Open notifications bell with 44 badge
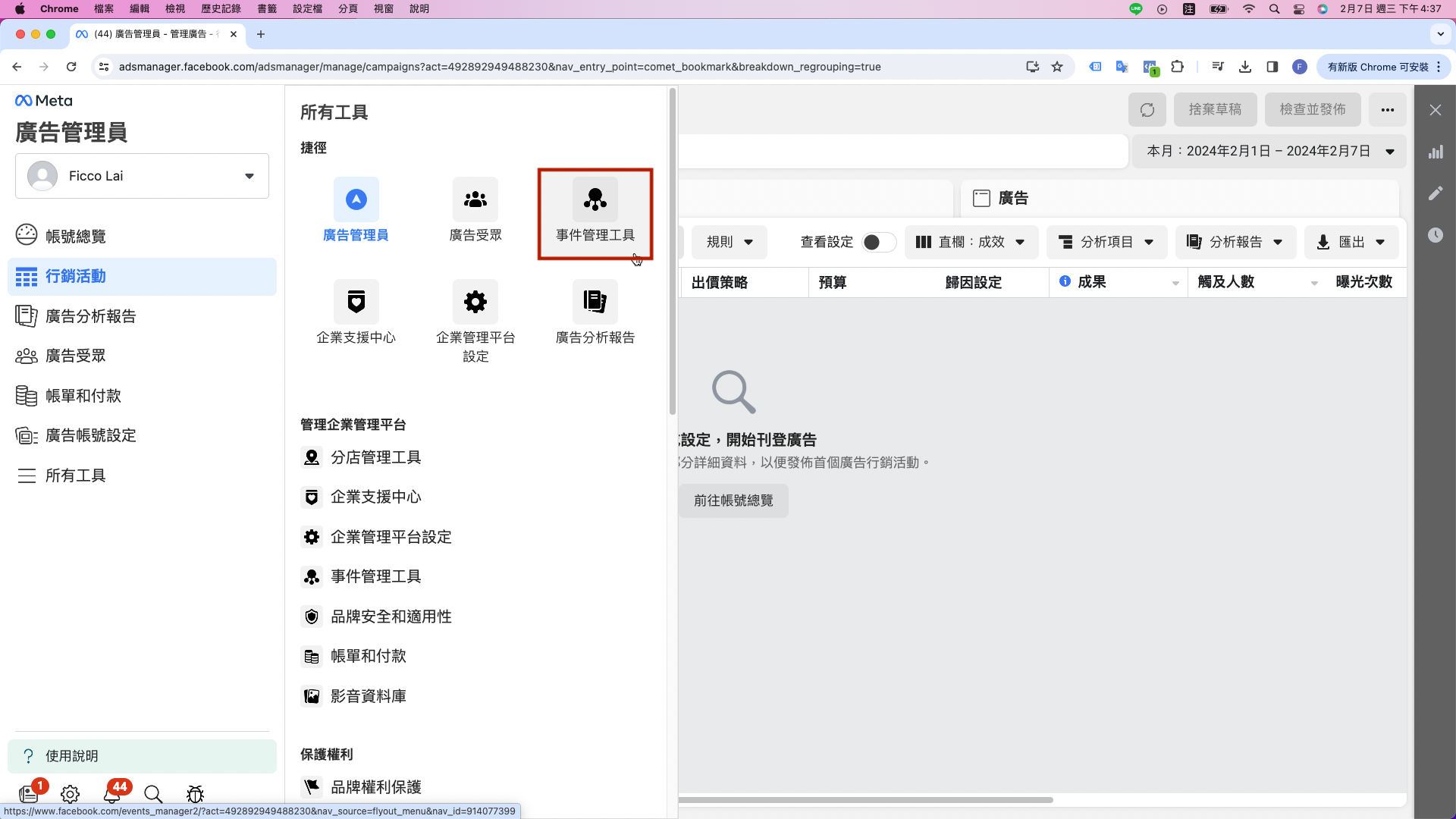Viewport: 1456px width, 819px height. pos(112,793)
